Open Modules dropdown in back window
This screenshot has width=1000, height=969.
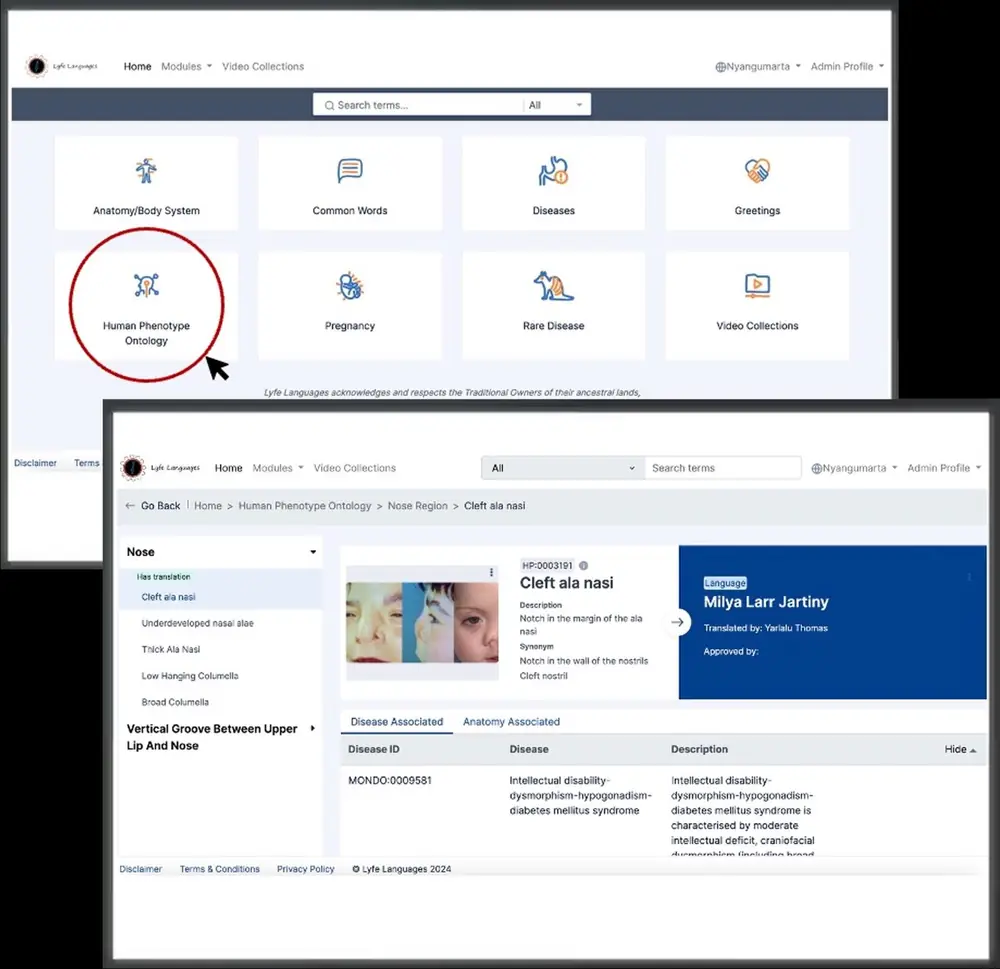pos(186,66)
